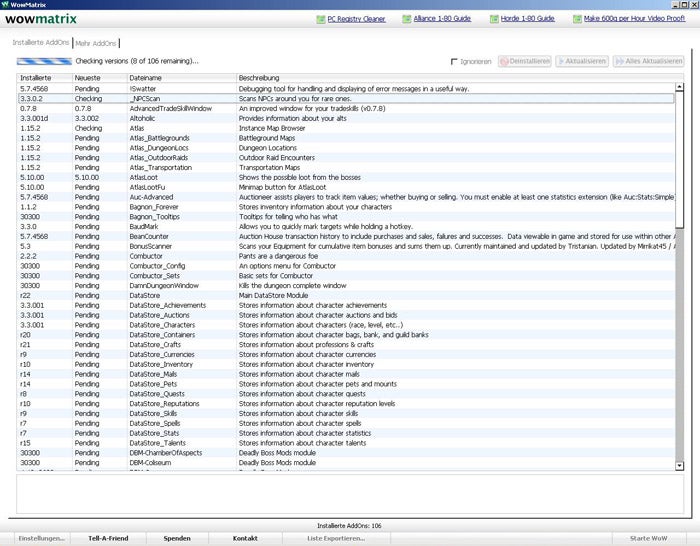
Task: Select the DataStore_Pets row
Action: [346, 384]
